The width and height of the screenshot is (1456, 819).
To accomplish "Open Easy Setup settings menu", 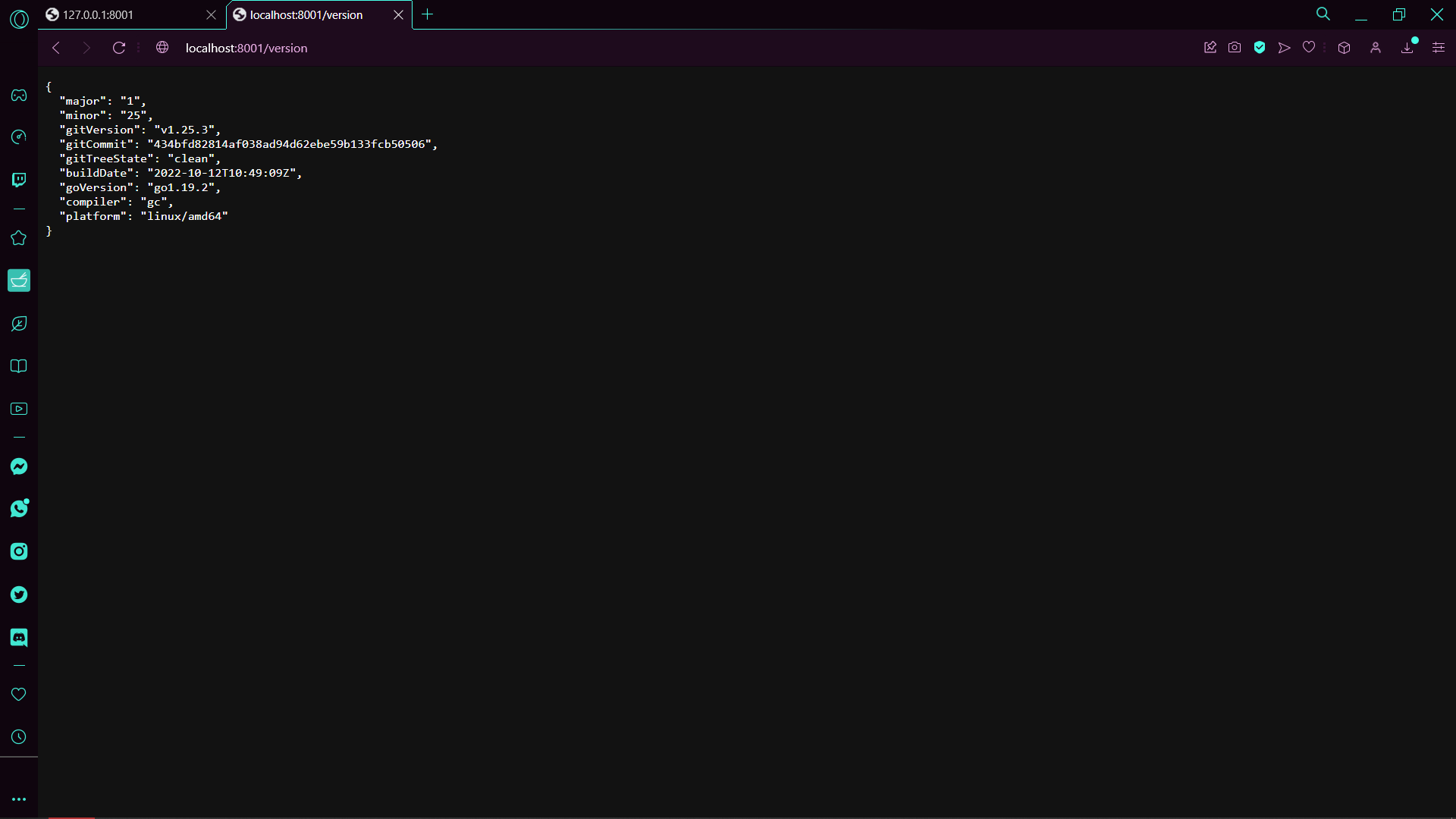I will (1439, 48).
